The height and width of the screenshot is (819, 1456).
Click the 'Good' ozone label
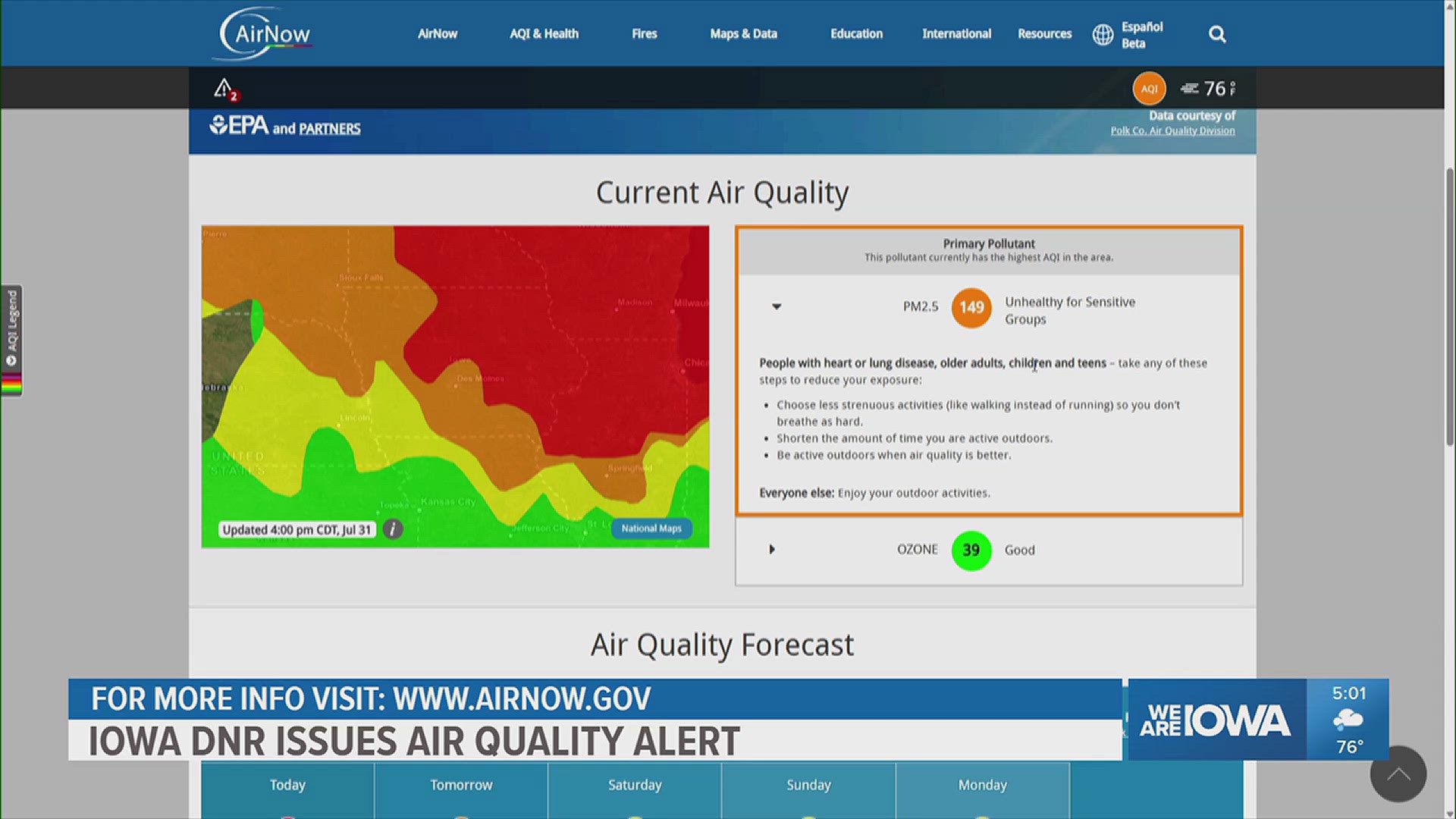click(x=1019, y=550)
